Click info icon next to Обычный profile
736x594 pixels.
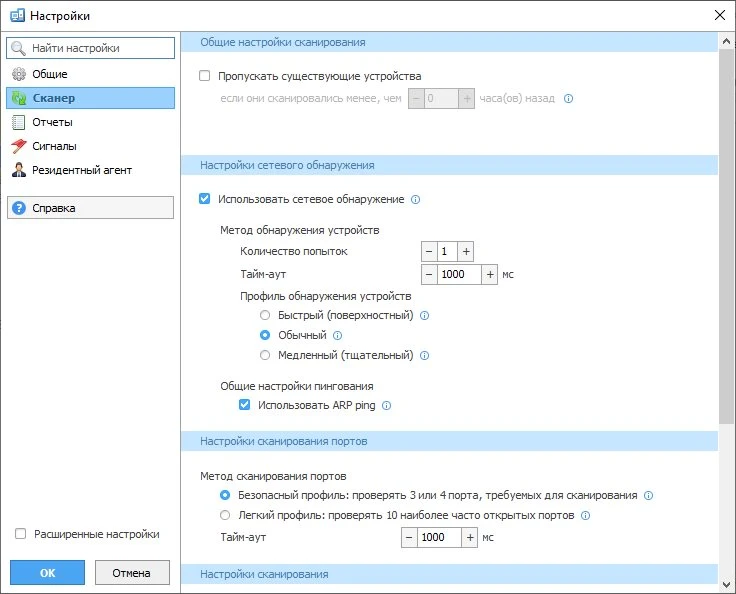(337, 336)
